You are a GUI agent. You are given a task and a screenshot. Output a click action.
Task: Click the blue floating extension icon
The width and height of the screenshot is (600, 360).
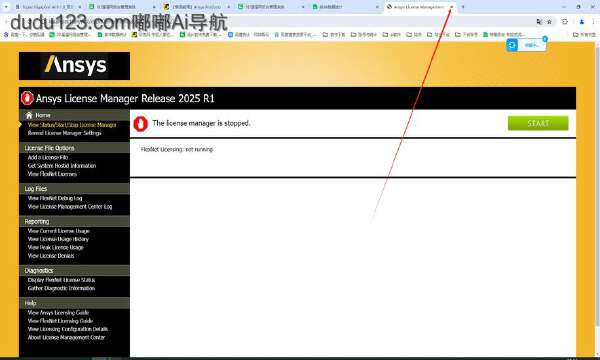(512, 45)
